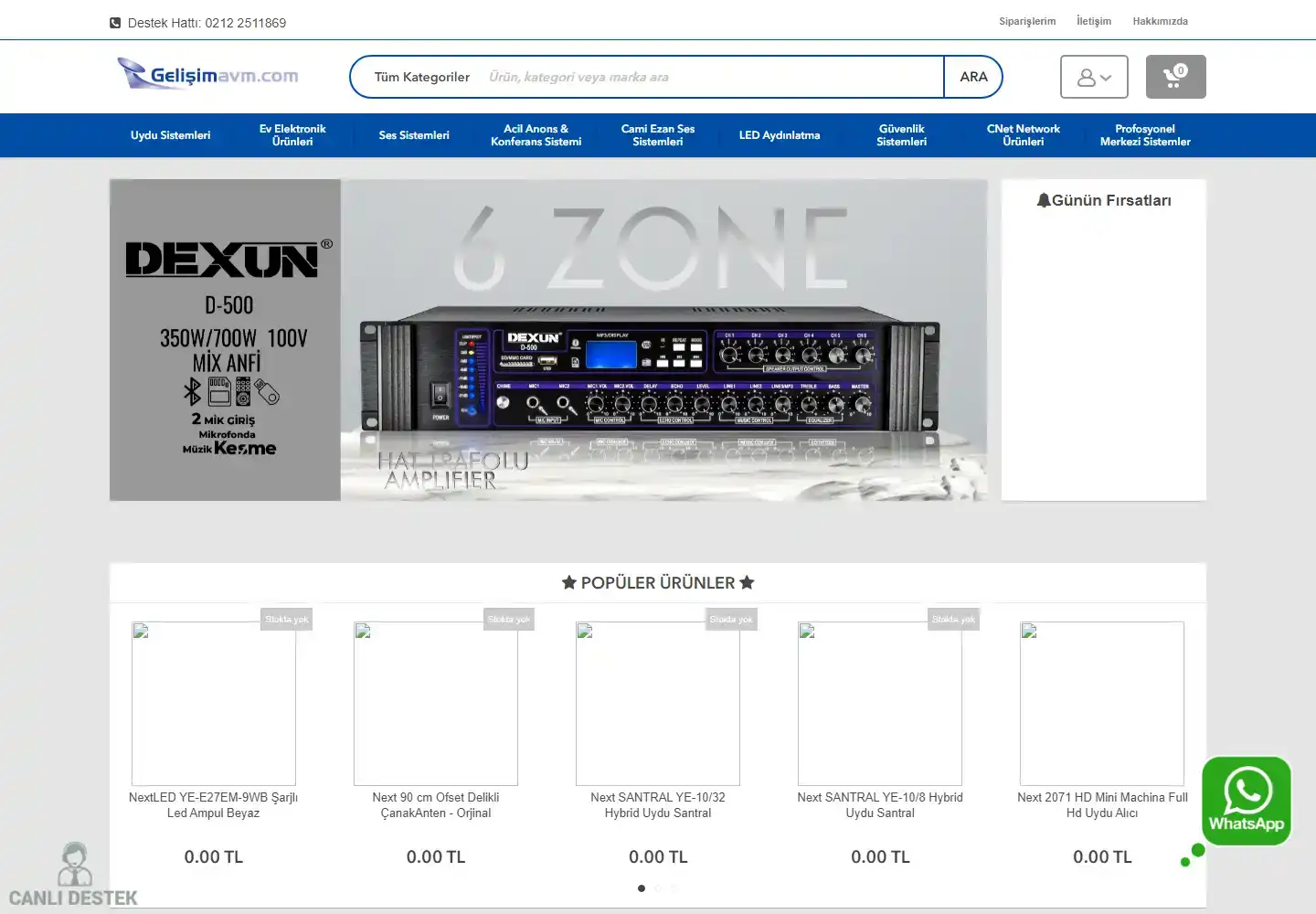Open the Siparişlerim link
Image resolution: width=1316 pixels, height=914 pixels.
click(1027, 21)
